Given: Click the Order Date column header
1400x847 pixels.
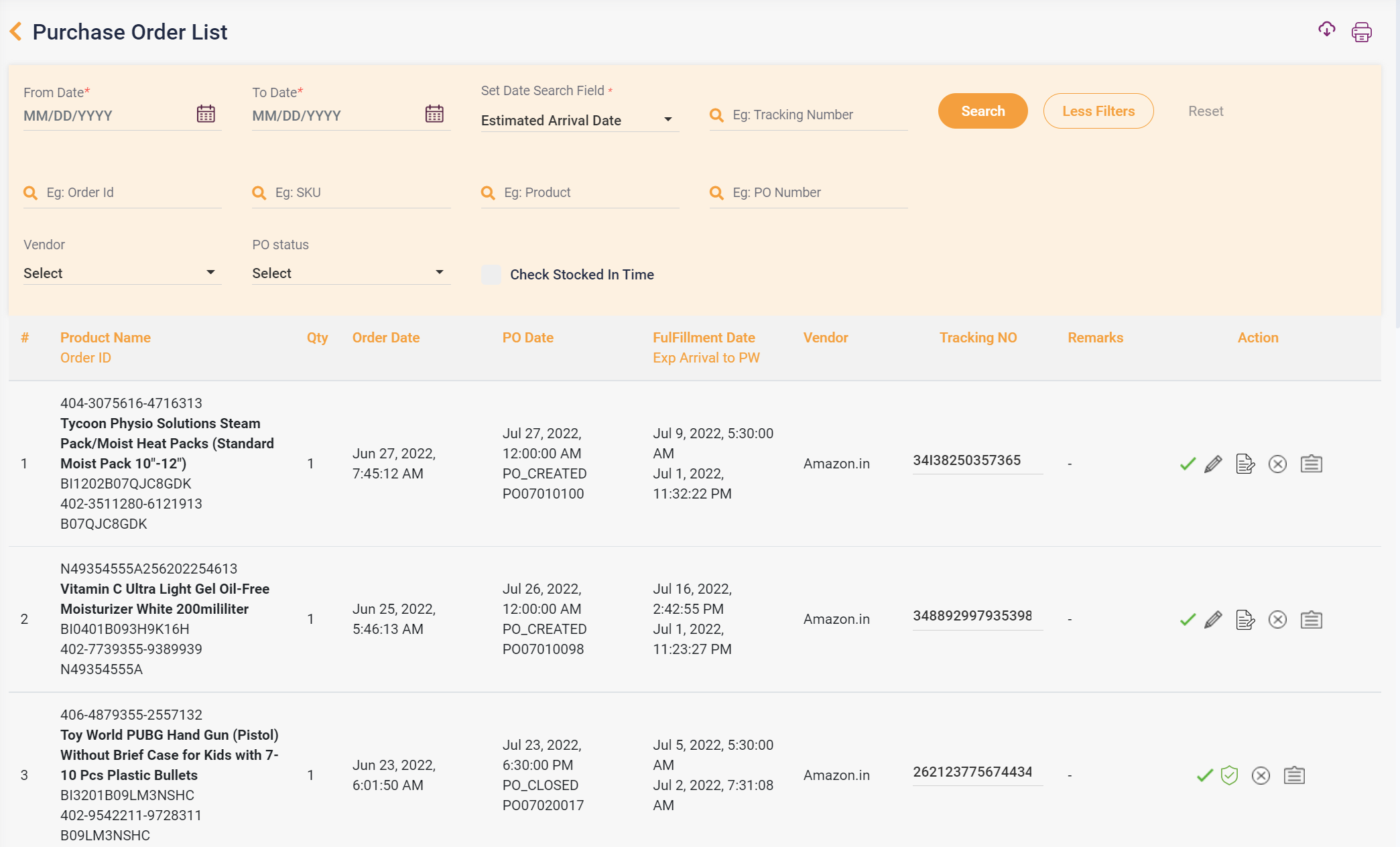Looking at the screenshot, I should click(x=385, y=338).
